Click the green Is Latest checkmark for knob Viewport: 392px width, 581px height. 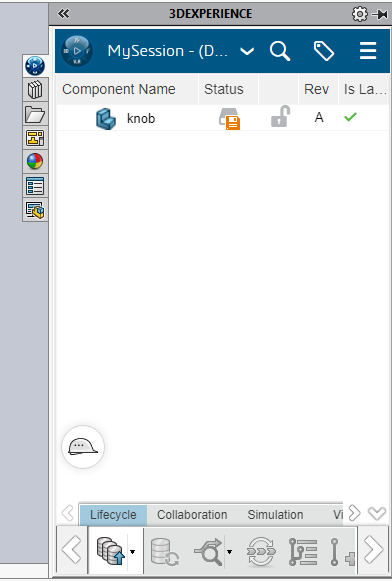point(350,117)
